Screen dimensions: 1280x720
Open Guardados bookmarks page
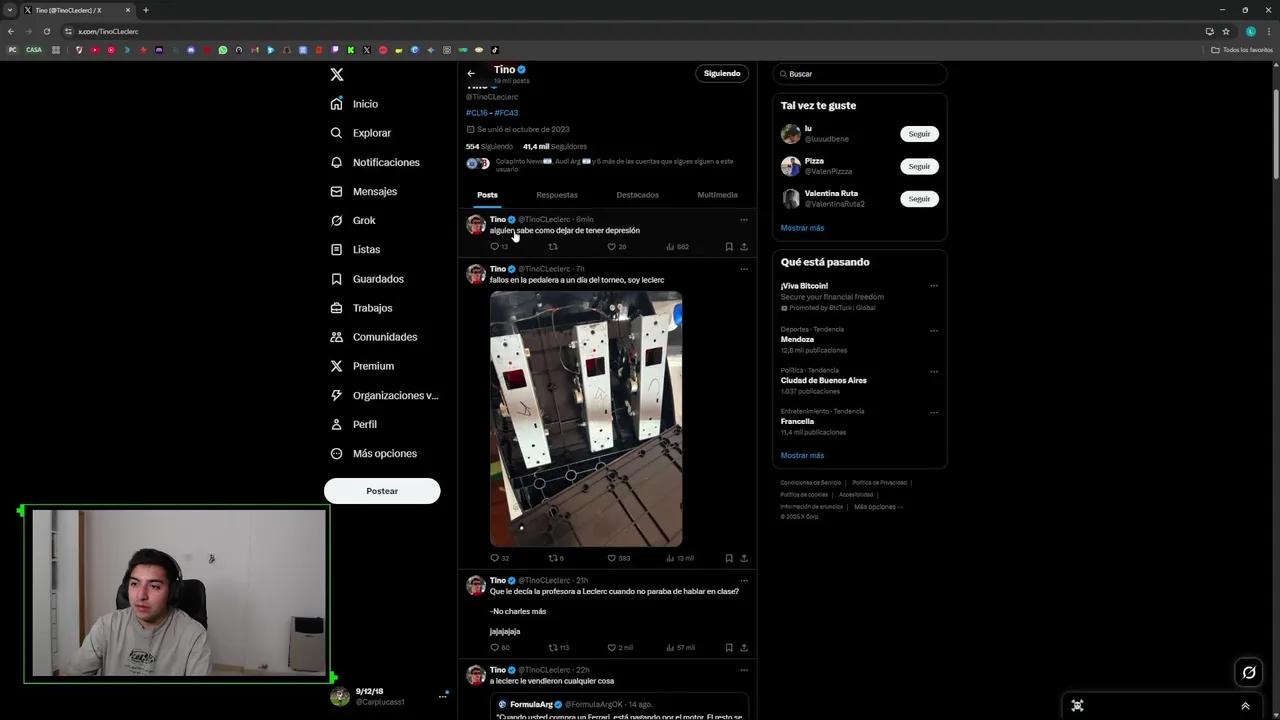pyautogui.click(x=366, y=279)
